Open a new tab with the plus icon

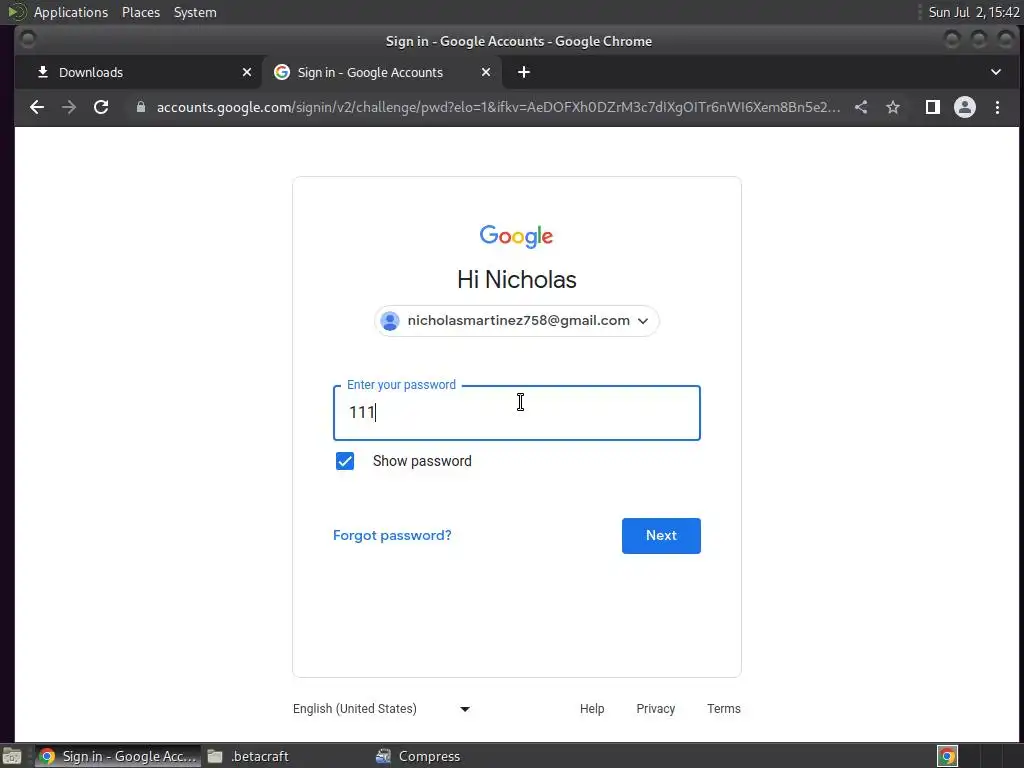coord(524,72)
